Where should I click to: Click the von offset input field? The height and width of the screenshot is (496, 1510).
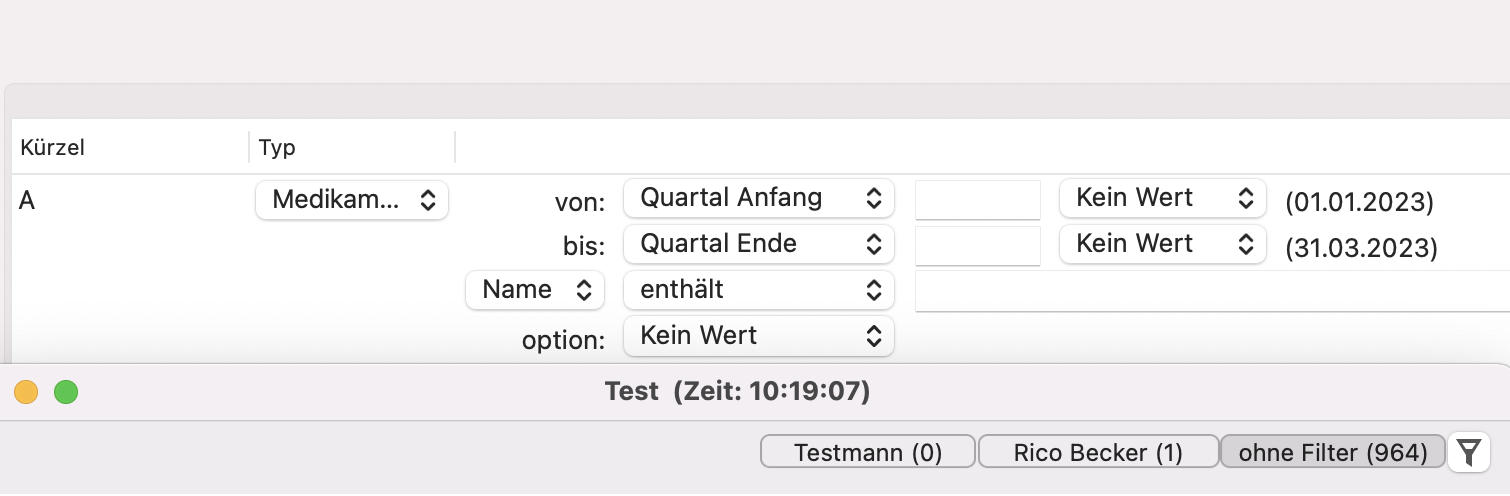pyautogui.click(x=978, y=199)
